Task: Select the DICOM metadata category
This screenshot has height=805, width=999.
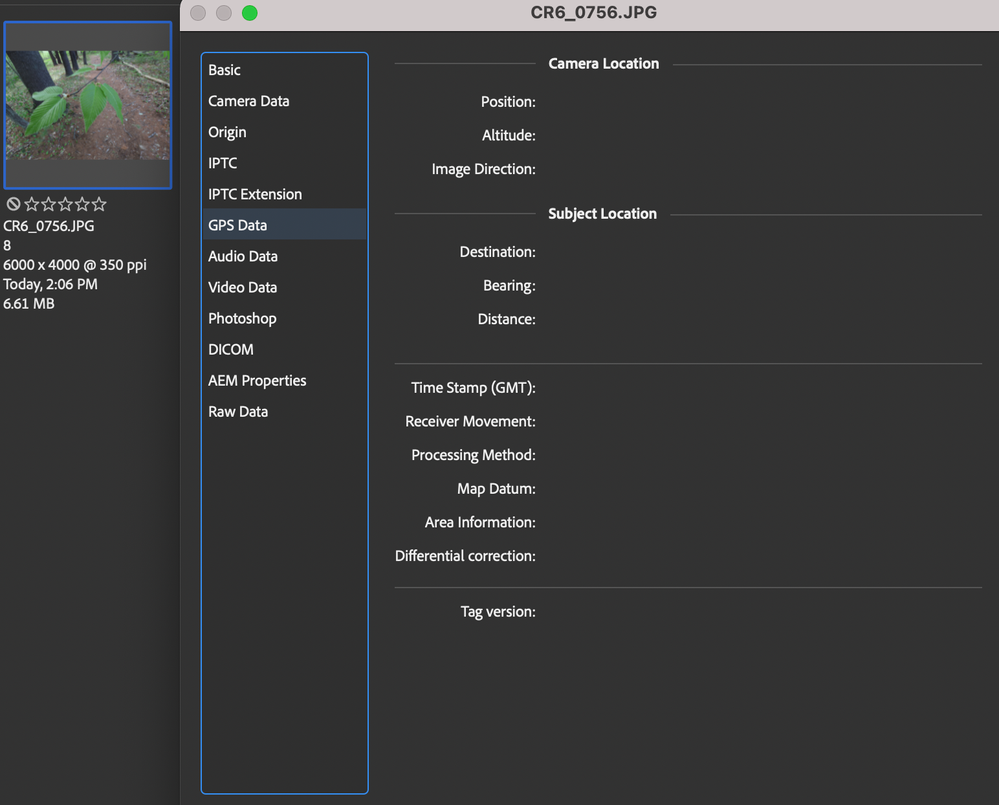Action: click(x=230, y=349)
